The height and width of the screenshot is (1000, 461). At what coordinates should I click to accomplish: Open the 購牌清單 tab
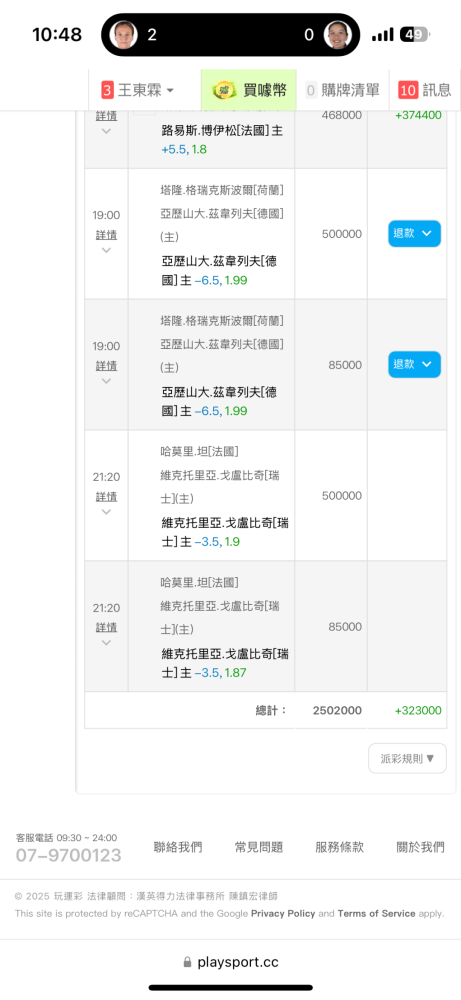click(343, 90)
